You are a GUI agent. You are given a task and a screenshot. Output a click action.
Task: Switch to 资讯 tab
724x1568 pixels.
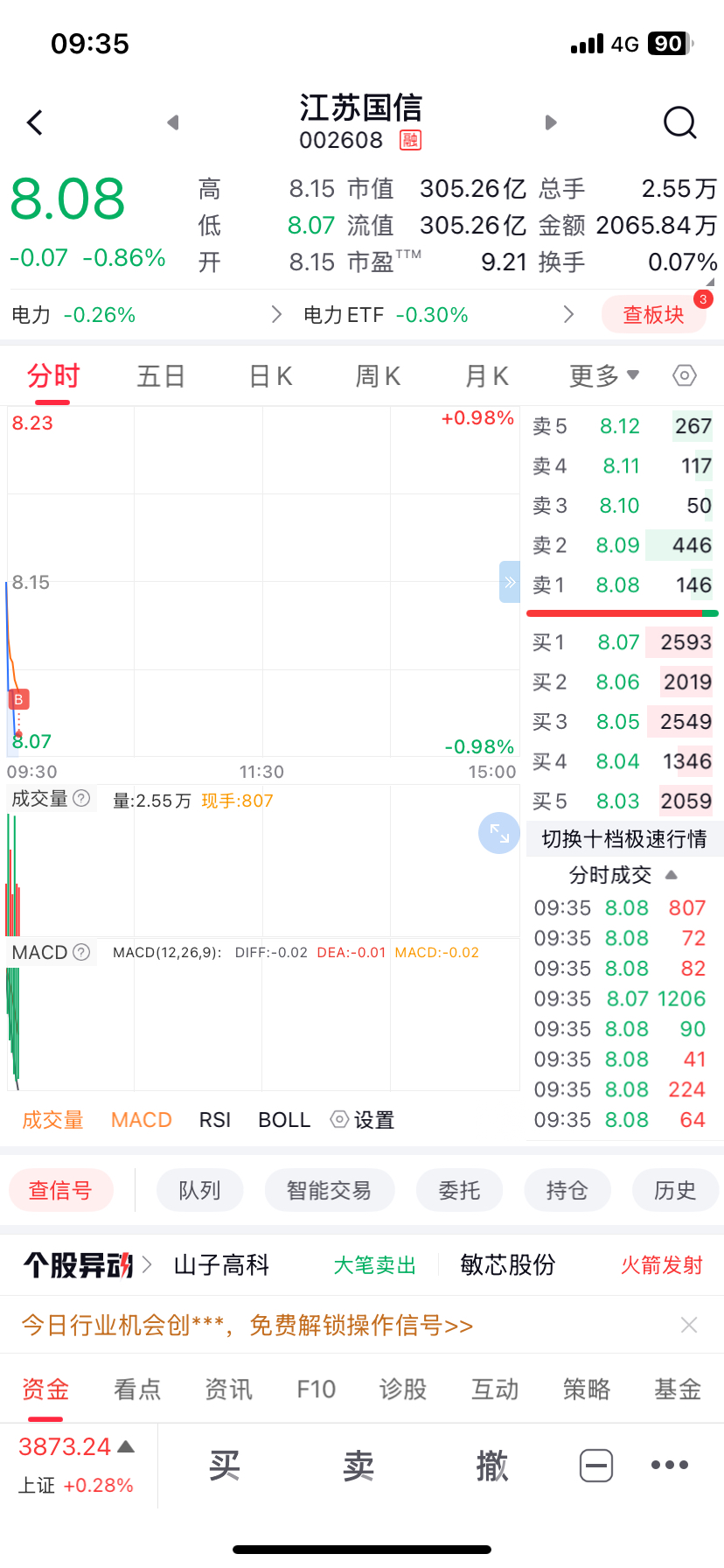[228, 1389]
